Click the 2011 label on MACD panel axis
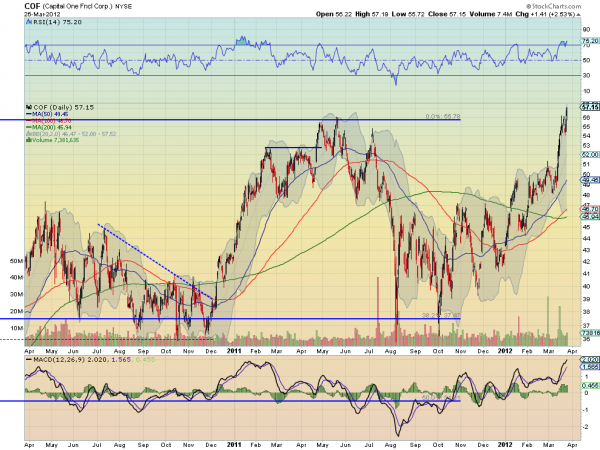 [234, 445]
